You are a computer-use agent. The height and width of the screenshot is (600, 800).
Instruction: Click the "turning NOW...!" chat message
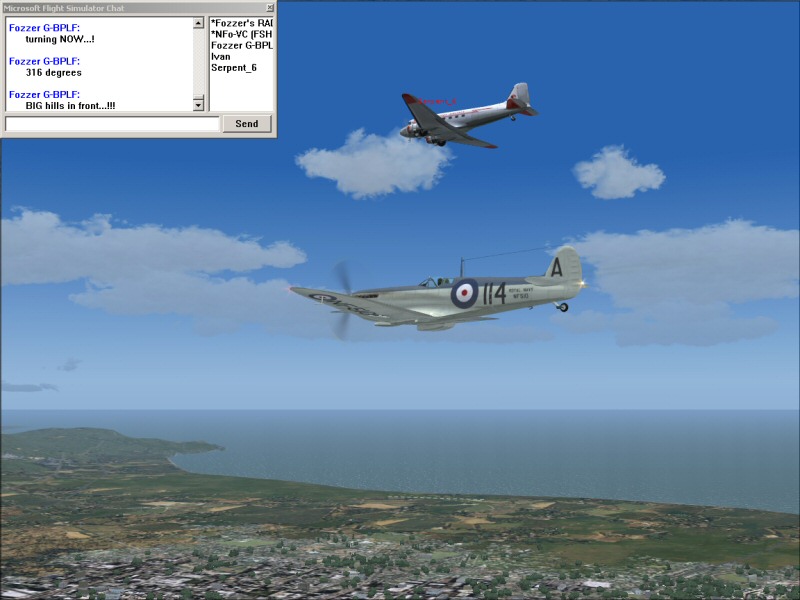click(x=60, y=39)
